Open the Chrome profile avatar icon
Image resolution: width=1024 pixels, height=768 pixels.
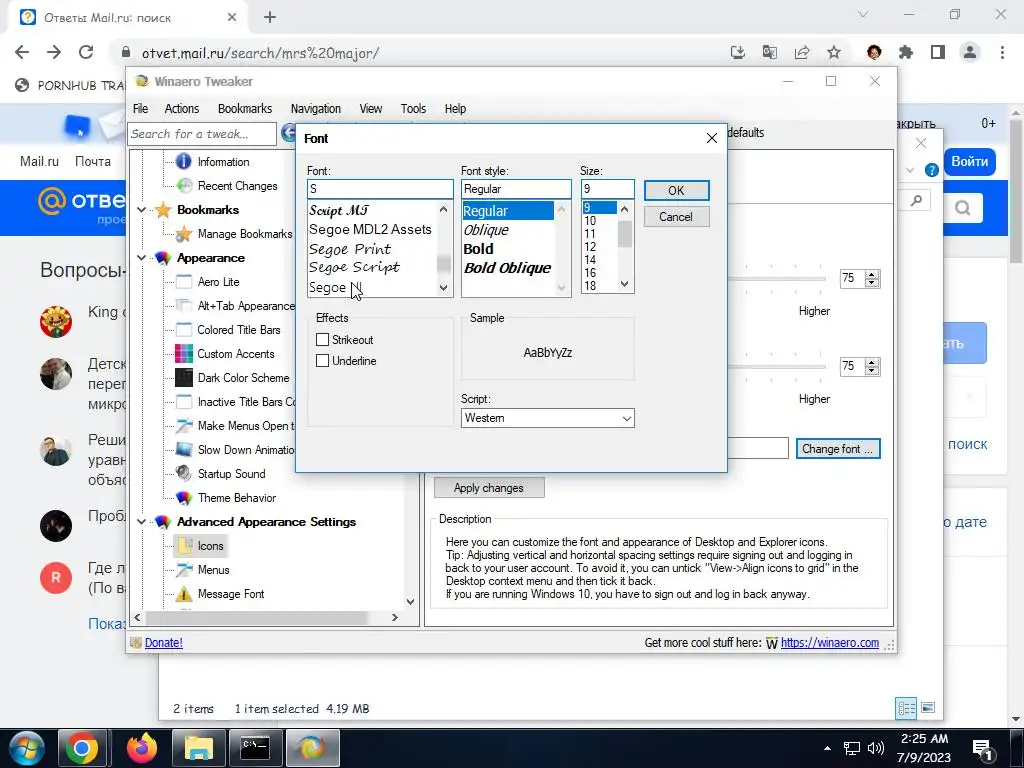tap(970, 52)
